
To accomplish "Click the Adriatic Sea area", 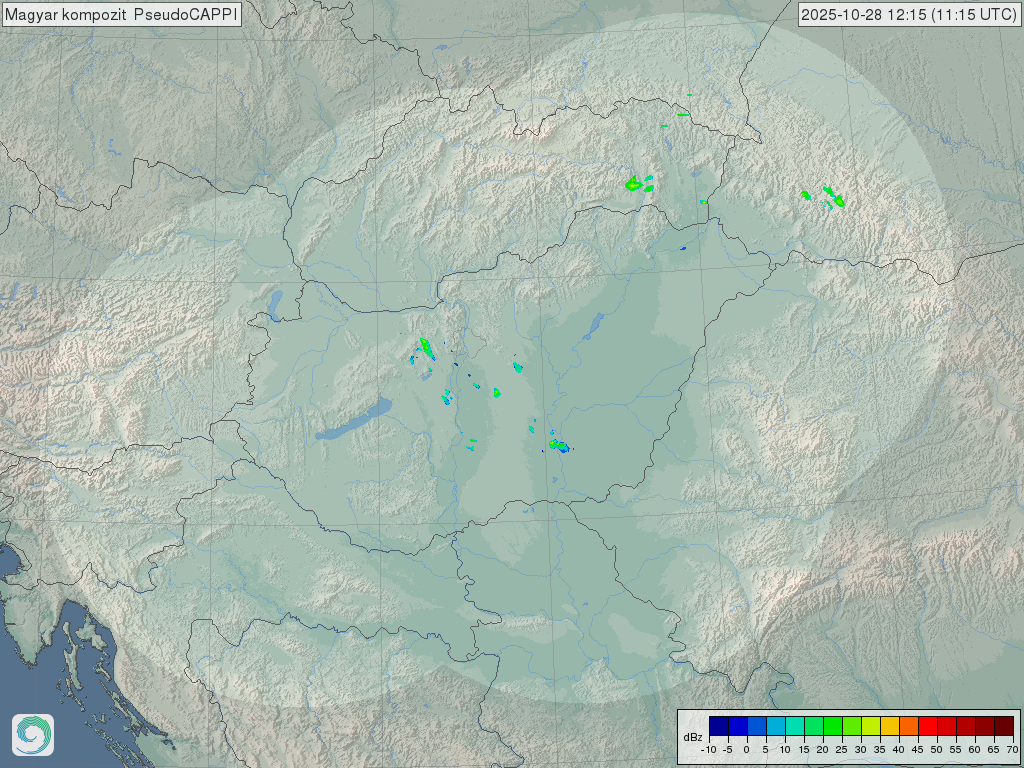I will pyautogui.click(x=30, y=640).
